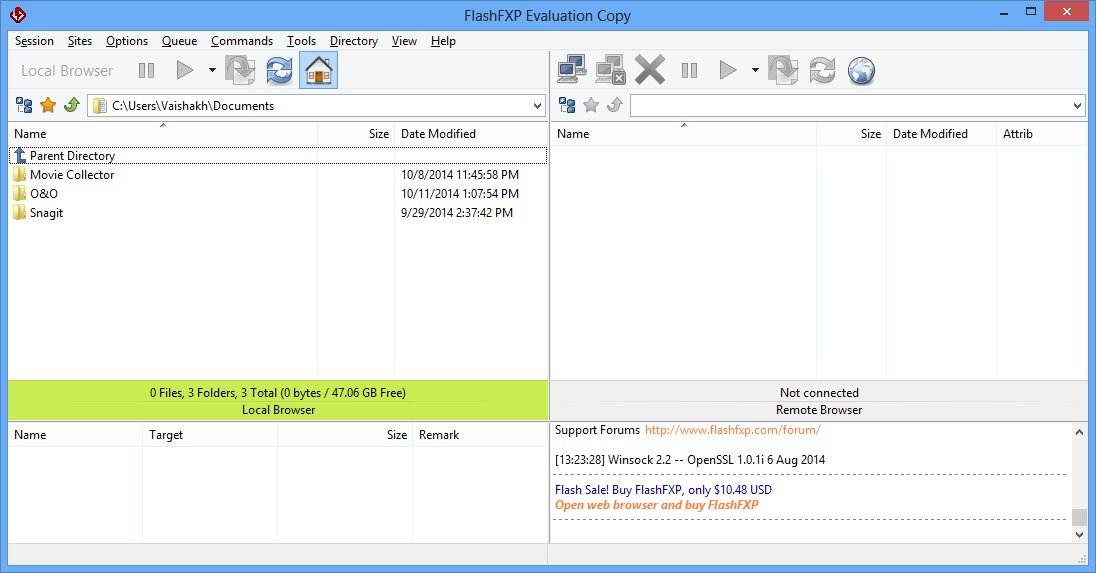Open local bookmarks star icon
This screenshot has width=1096, height=573.
point(48,106)
